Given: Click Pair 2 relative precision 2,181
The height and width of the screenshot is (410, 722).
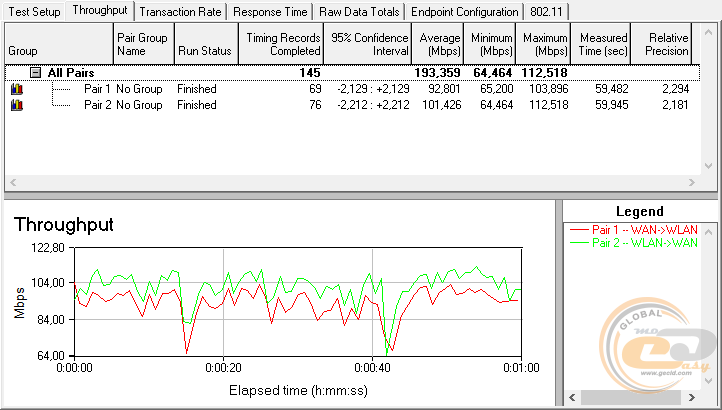Looking at the screenshot, I should 675,105.
